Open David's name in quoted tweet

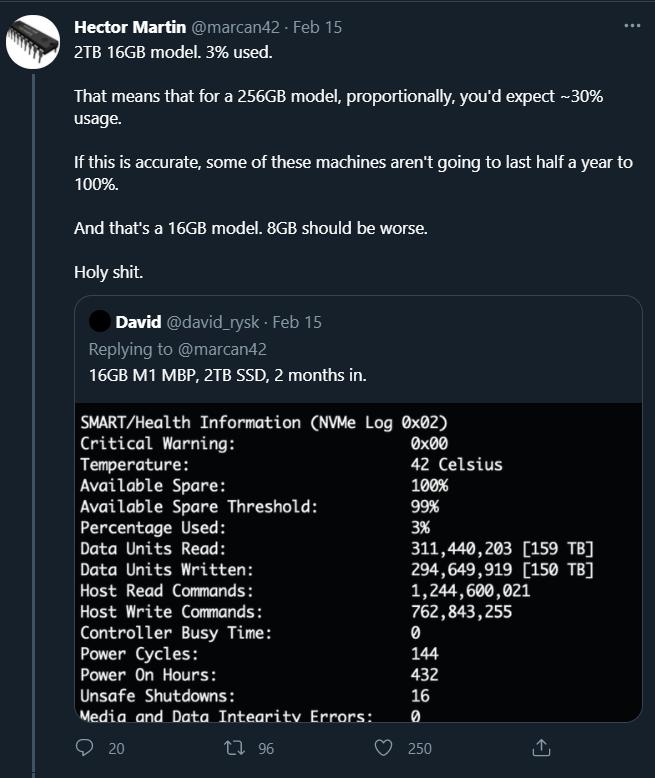coord(137,322)
